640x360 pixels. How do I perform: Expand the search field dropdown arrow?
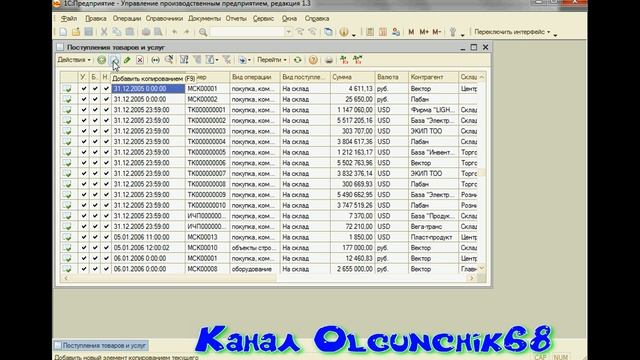288,32
